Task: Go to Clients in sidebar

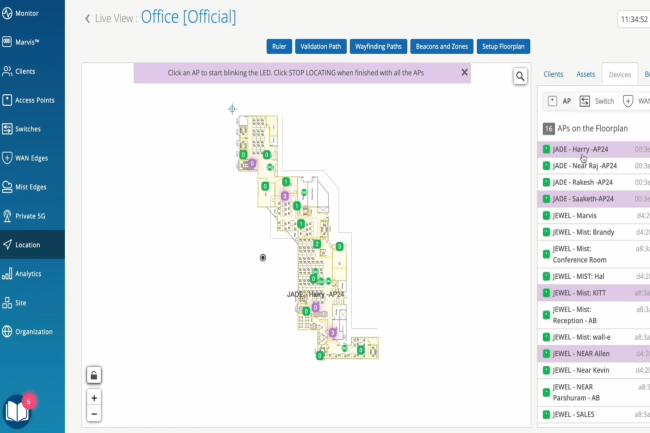Action: pos(32,71)
